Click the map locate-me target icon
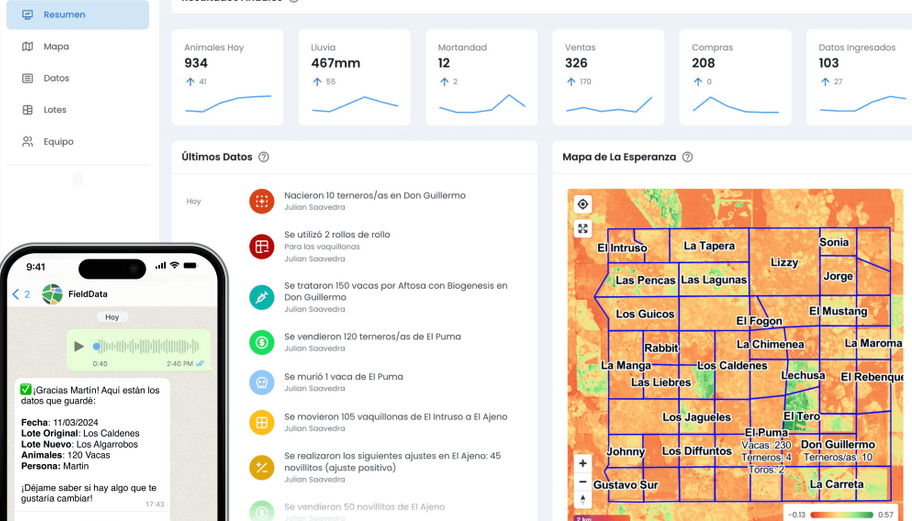The height and width of the screenshot is (521, 912). (x=583, y=204)
